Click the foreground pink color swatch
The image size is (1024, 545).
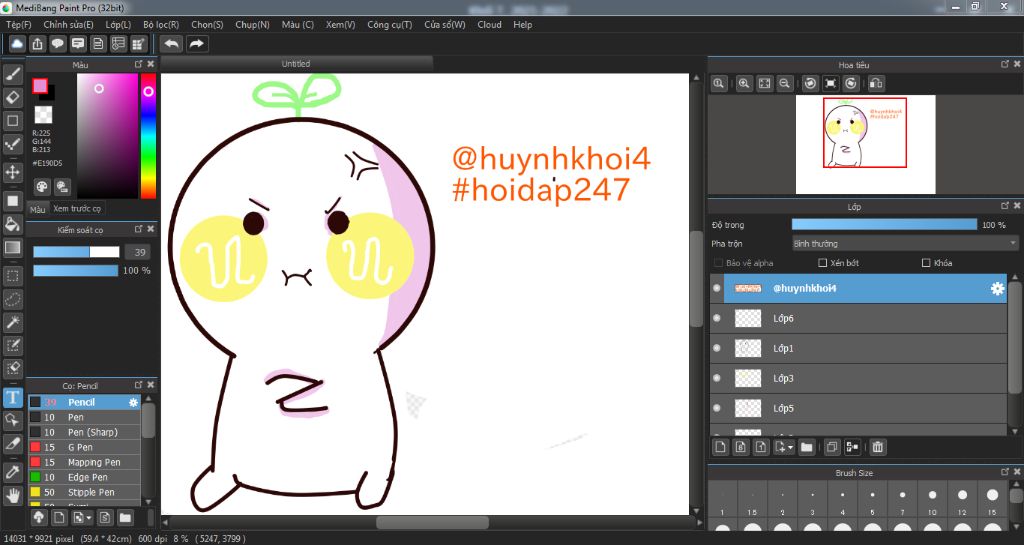[x=40, y=86]
